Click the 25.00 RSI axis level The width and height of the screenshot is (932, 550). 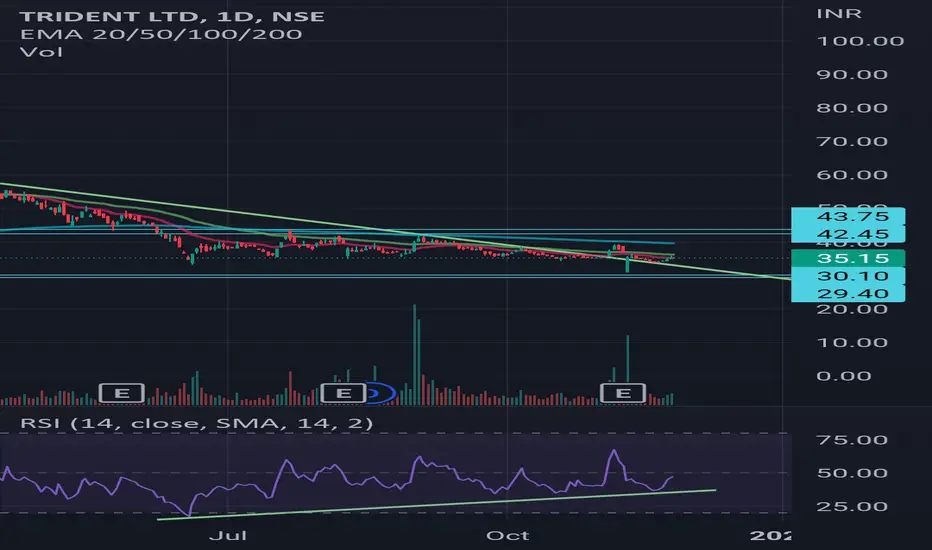click(852, 507)
